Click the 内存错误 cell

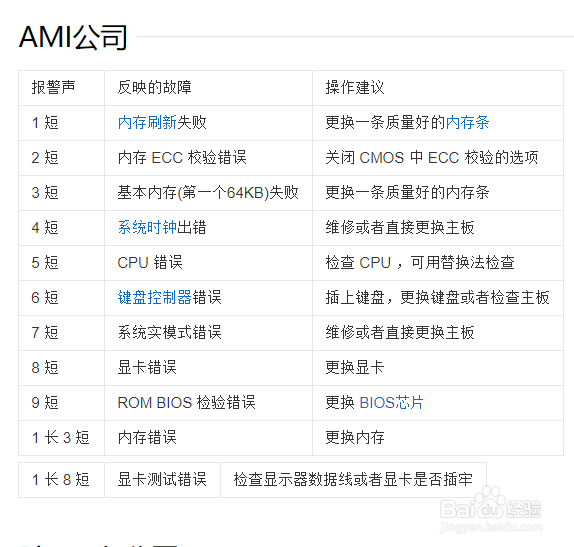click(208, 438)
